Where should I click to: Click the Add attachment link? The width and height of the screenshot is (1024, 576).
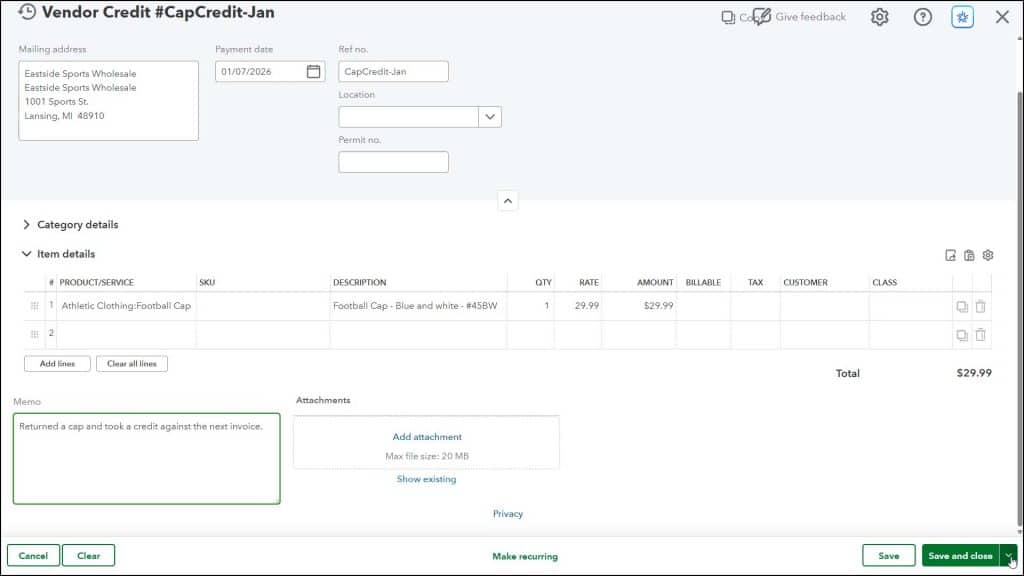tap(426, 437)
